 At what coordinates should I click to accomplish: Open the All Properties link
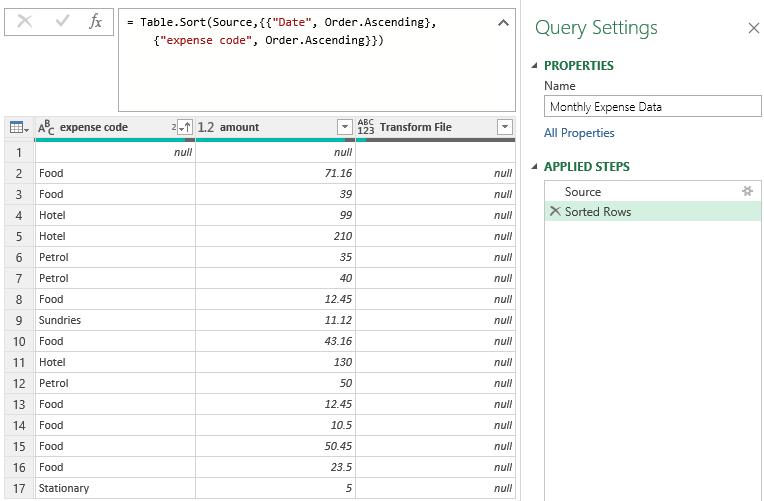(579, 133)
